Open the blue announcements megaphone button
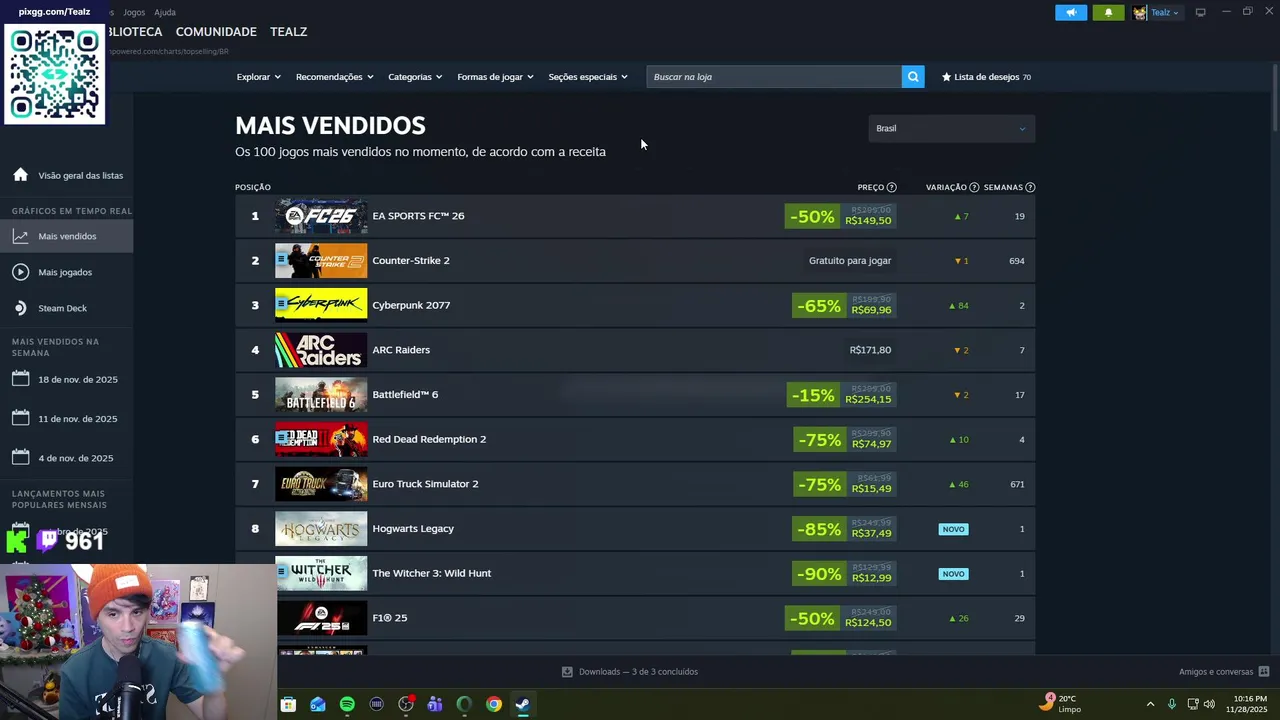The width and height of the screenshot is (1280, 720). pyautogui.click(x=1071, y=12)
